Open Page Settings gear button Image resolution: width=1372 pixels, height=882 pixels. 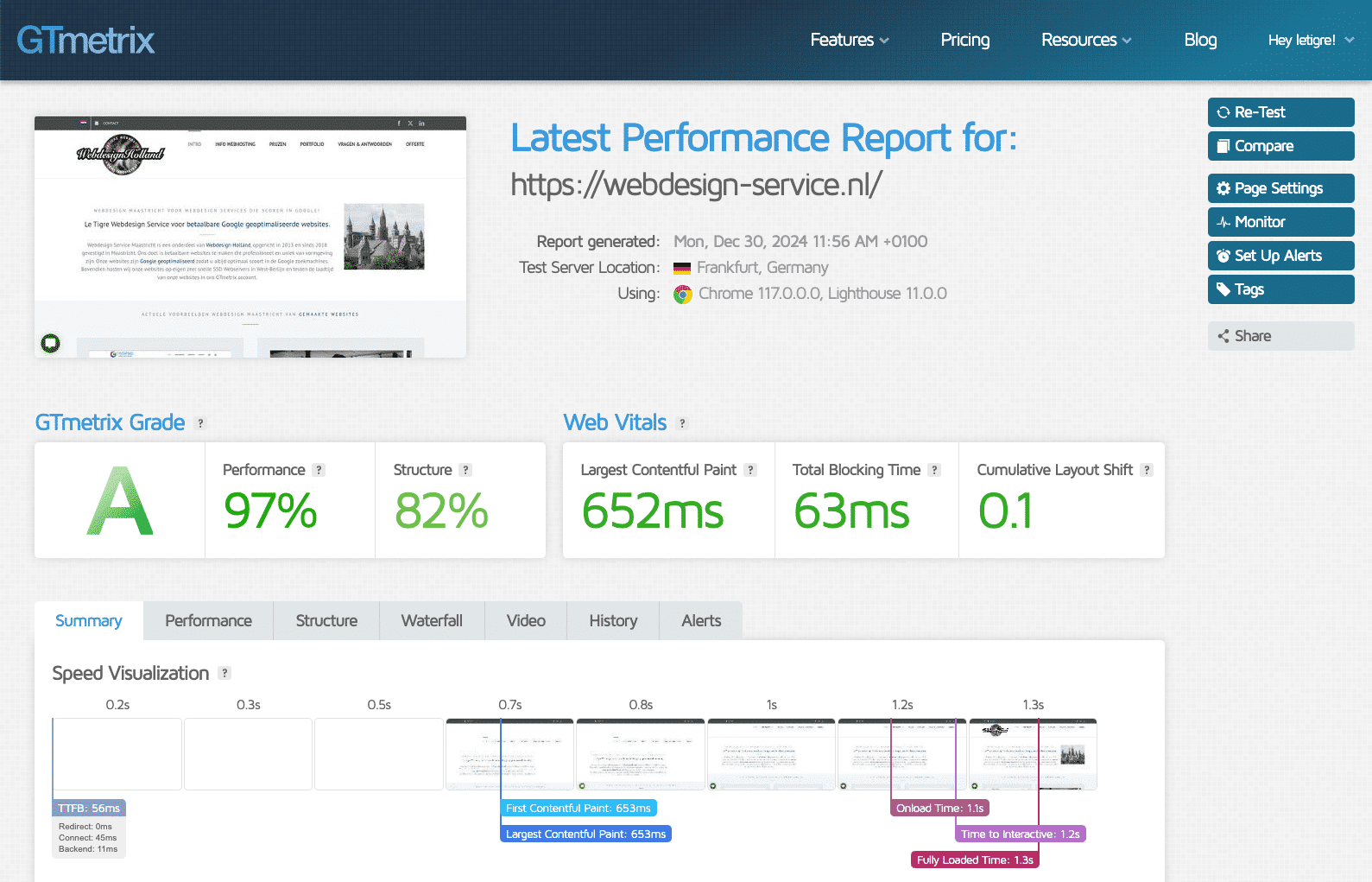click(1280, 188)
